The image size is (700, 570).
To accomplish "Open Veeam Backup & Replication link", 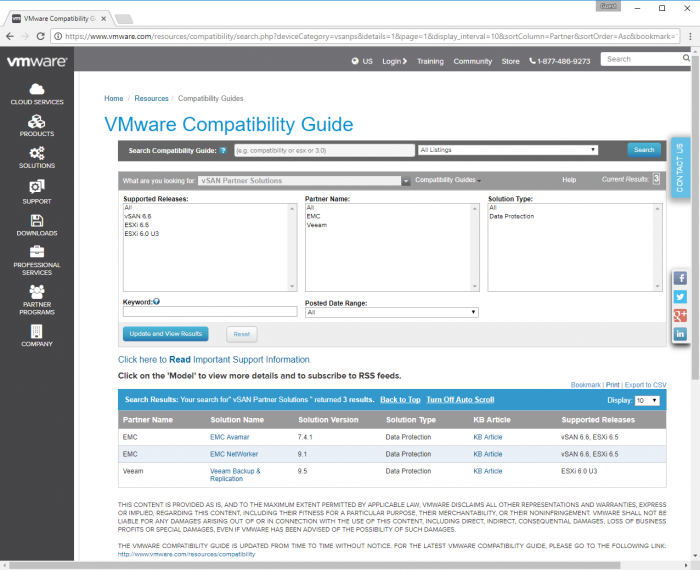I will [235, 475].
